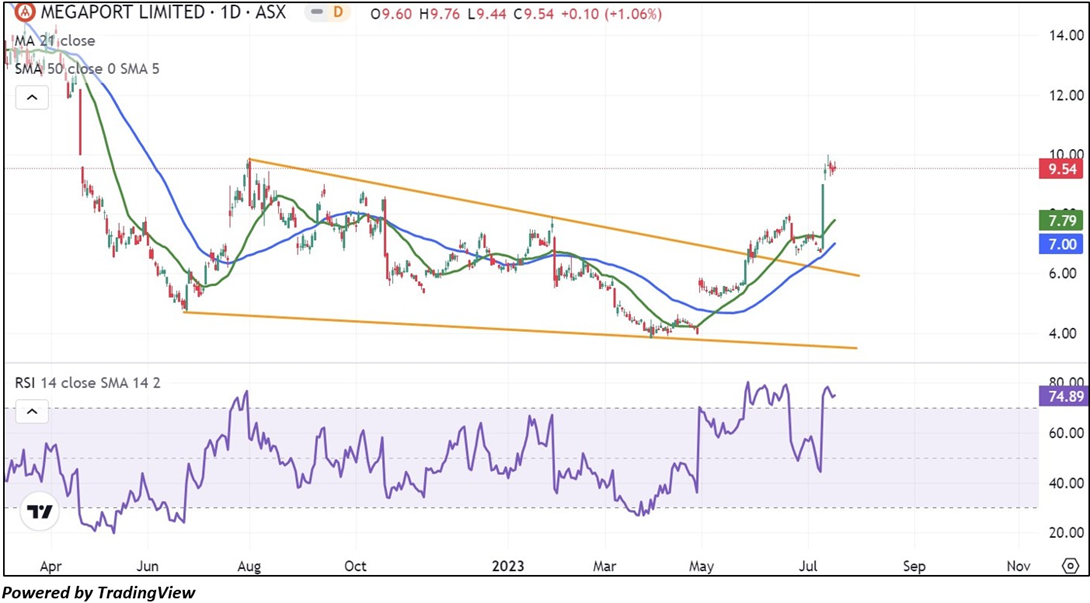The image size is (1090, 603).
Task: Click the high value H9.76
Action: point(439,14)
